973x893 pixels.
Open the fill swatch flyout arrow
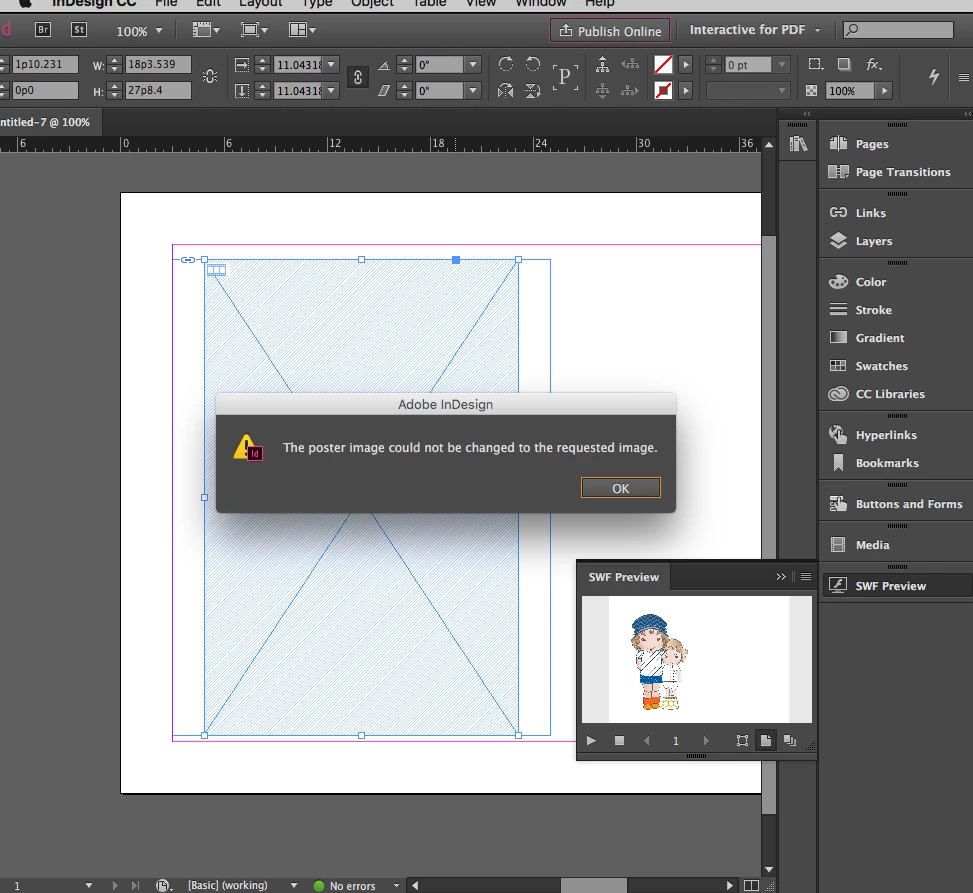pyautogui.click(x=686, y=65)
